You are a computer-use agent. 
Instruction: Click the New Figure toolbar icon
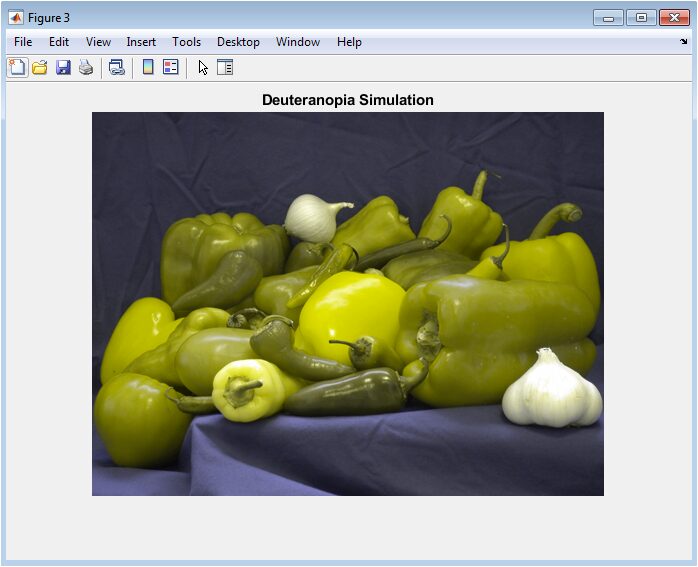click(x=17, y=68)
